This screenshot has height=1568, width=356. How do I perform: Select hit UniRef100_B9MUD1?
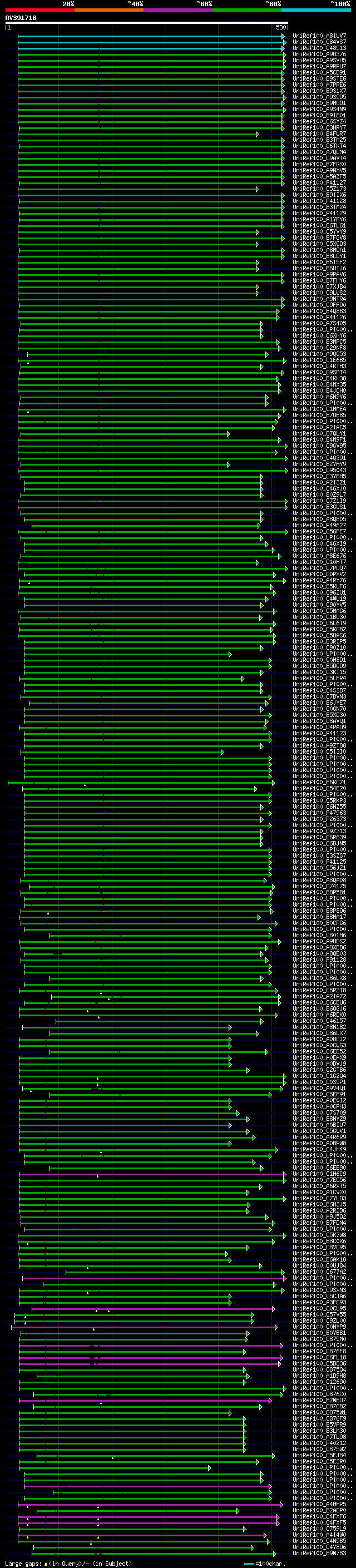tap(319, 103)
